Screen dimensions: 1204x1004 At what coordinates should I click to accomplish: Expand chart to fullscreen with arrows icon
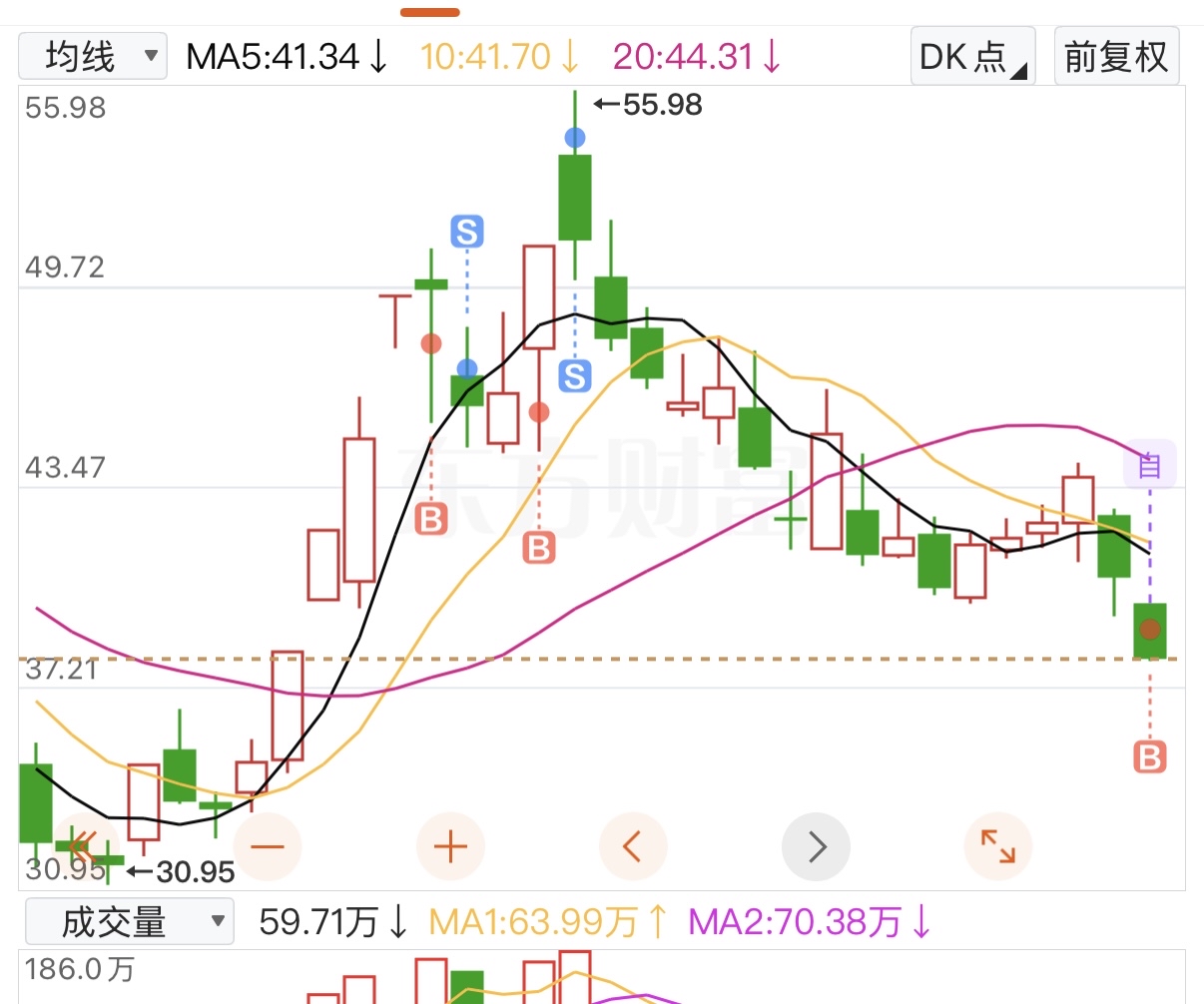(x=998, y=847)
